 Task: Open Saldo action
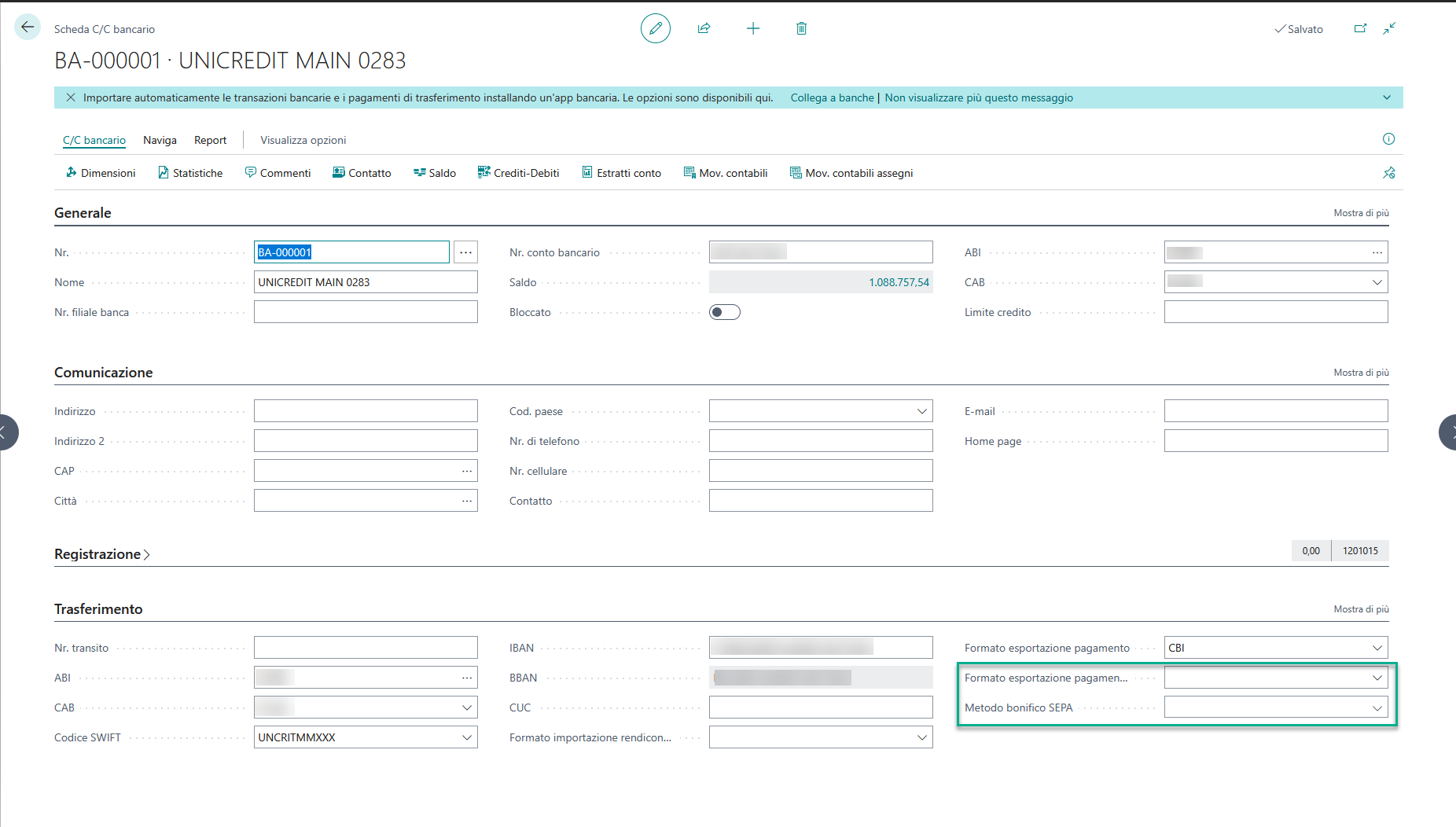click(435, 173)
